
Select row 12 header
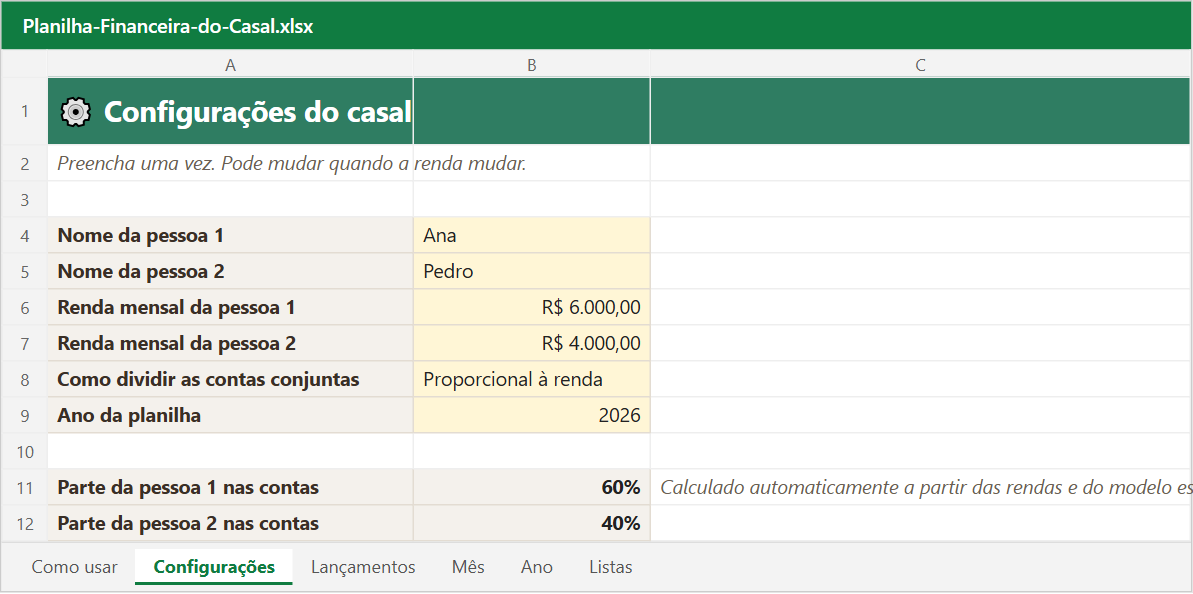[24, 523]
